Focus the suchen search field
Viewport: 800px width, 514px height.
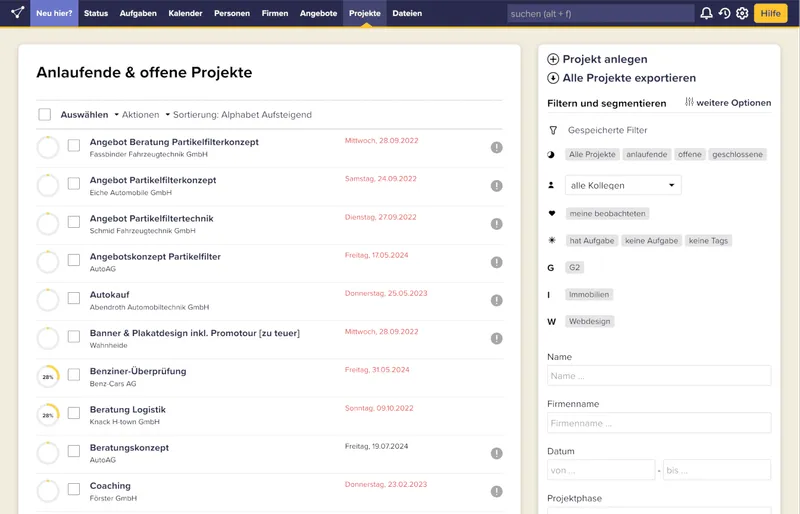coord(601,14)
